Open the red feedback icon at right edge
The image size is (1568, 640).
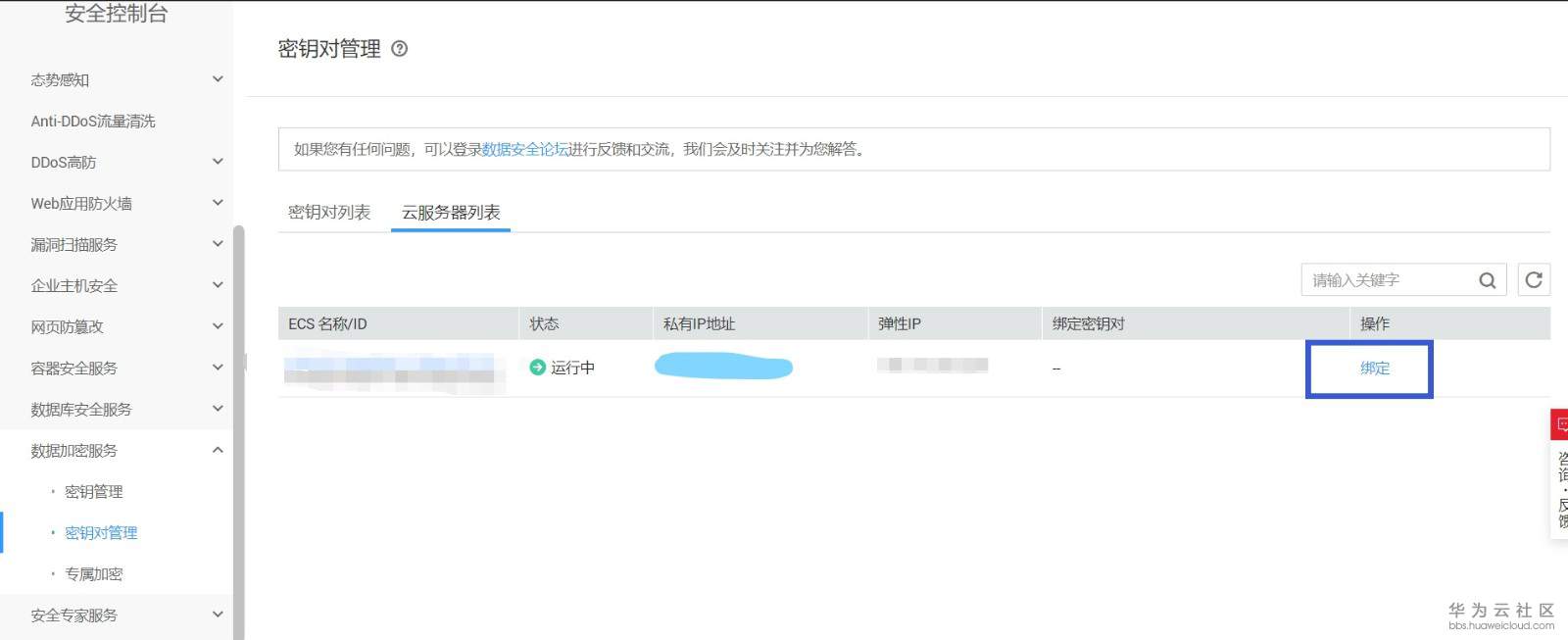1559,424
